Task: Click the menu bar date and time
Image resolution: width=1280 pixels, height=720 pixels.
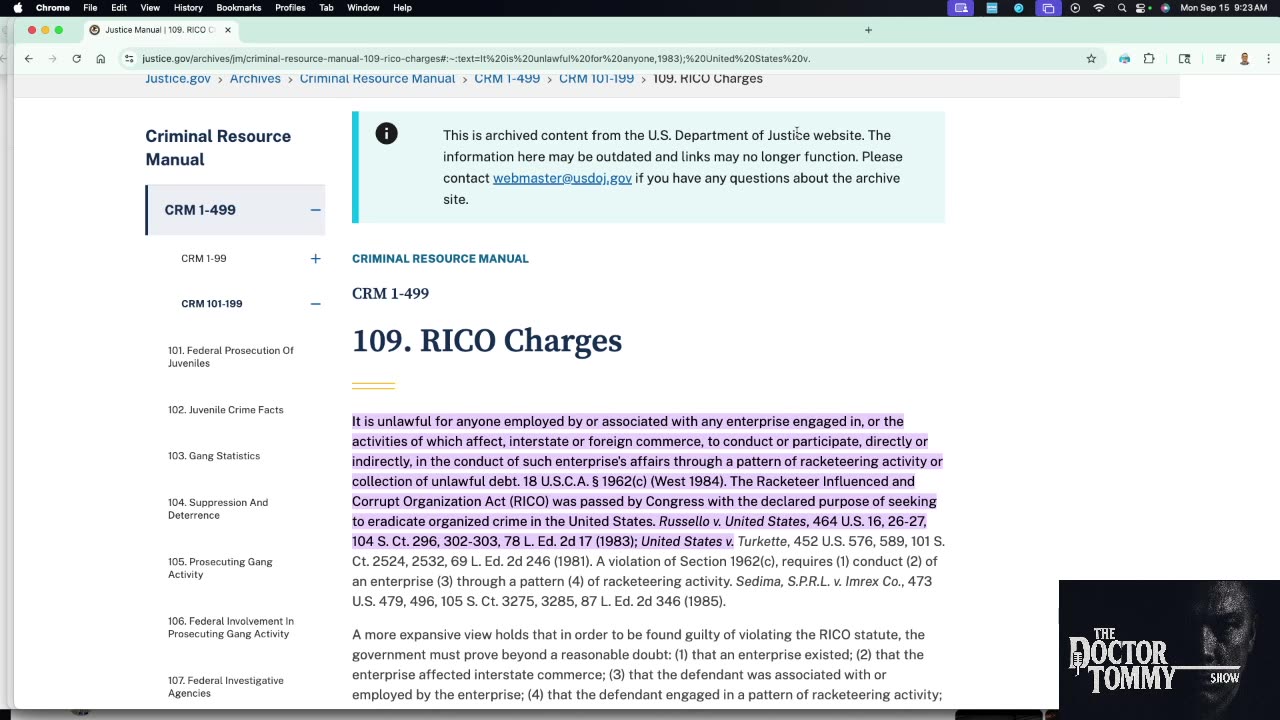Action: [x=1224, y=8]
